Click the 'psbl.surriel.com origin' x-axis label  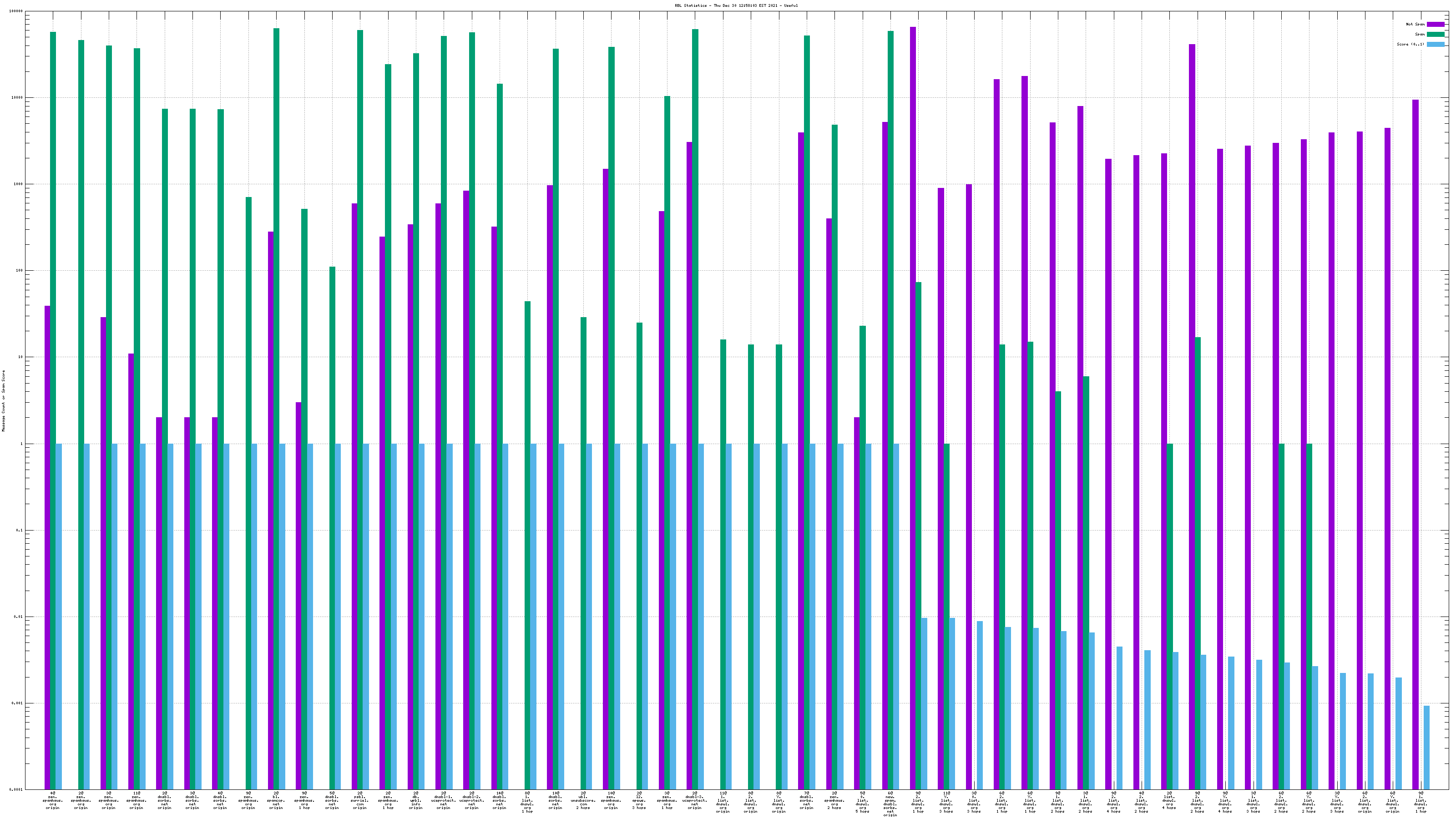[359, 800]
